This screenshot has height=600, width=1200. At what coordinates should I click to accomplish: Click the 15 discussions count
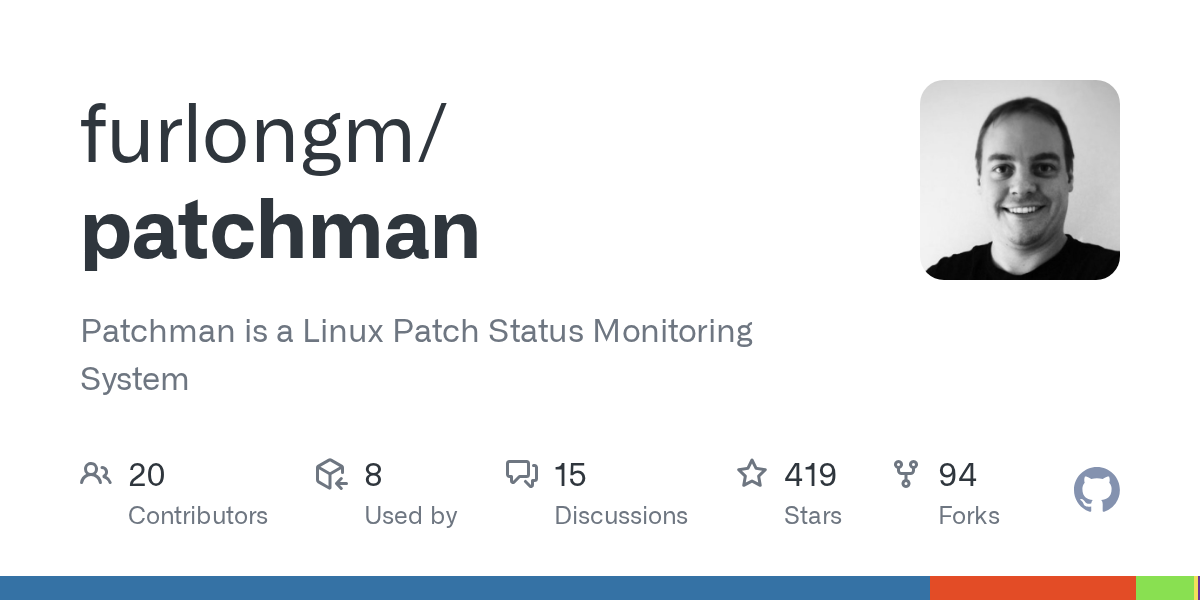click(x=570, y=475)
